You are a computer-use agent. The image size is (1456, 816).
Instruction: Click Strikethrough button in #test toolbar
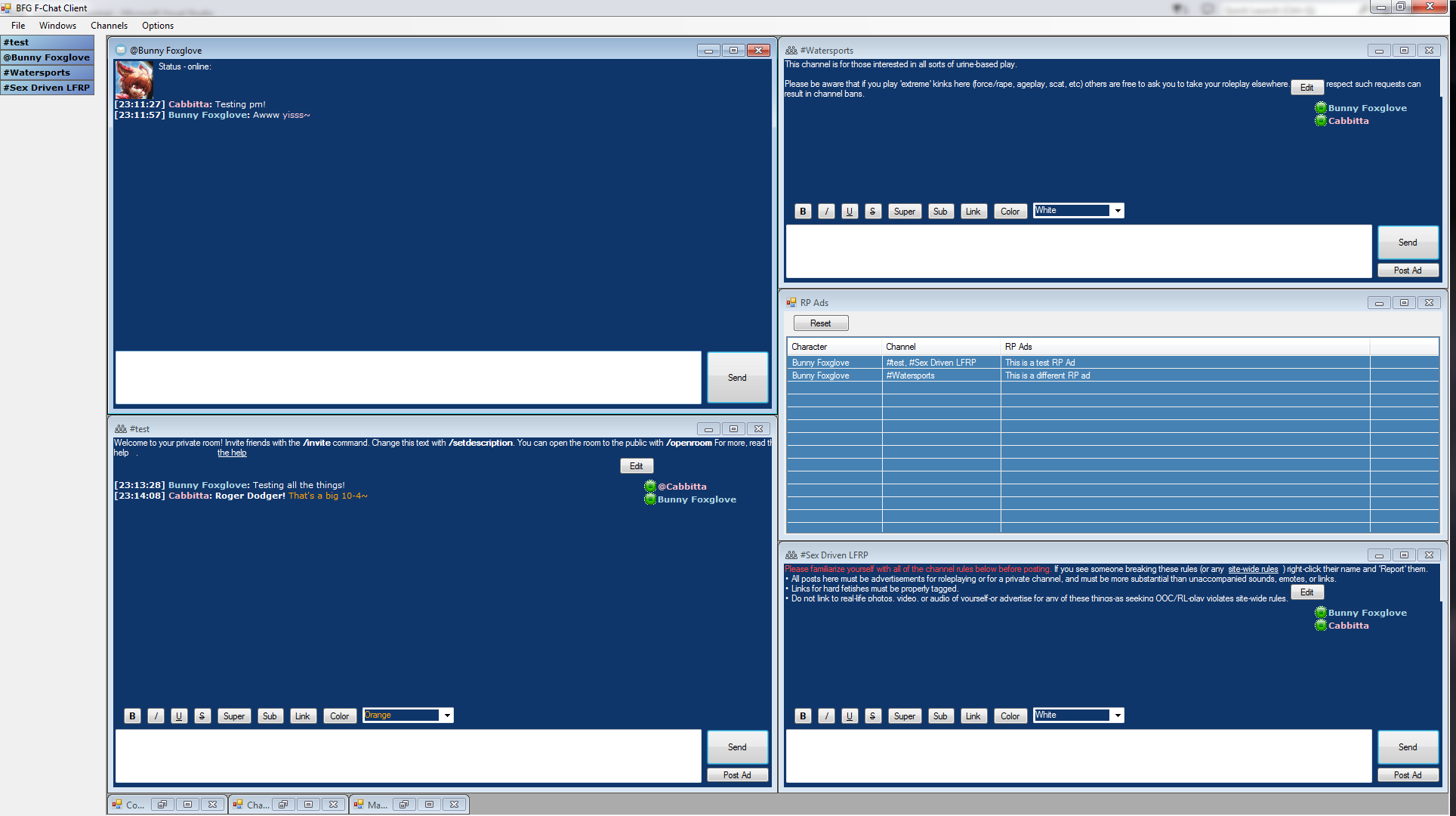tap(202, 716)
